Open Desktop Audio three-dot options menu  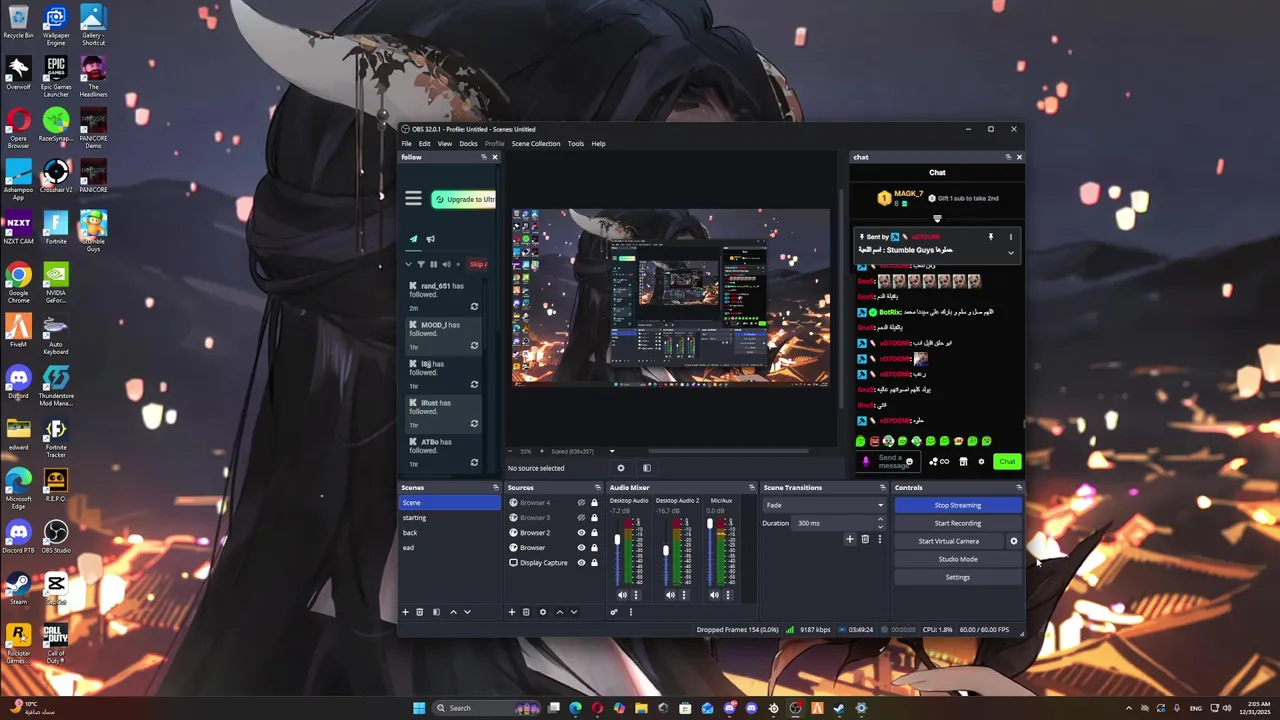click(x=636, y=595)
